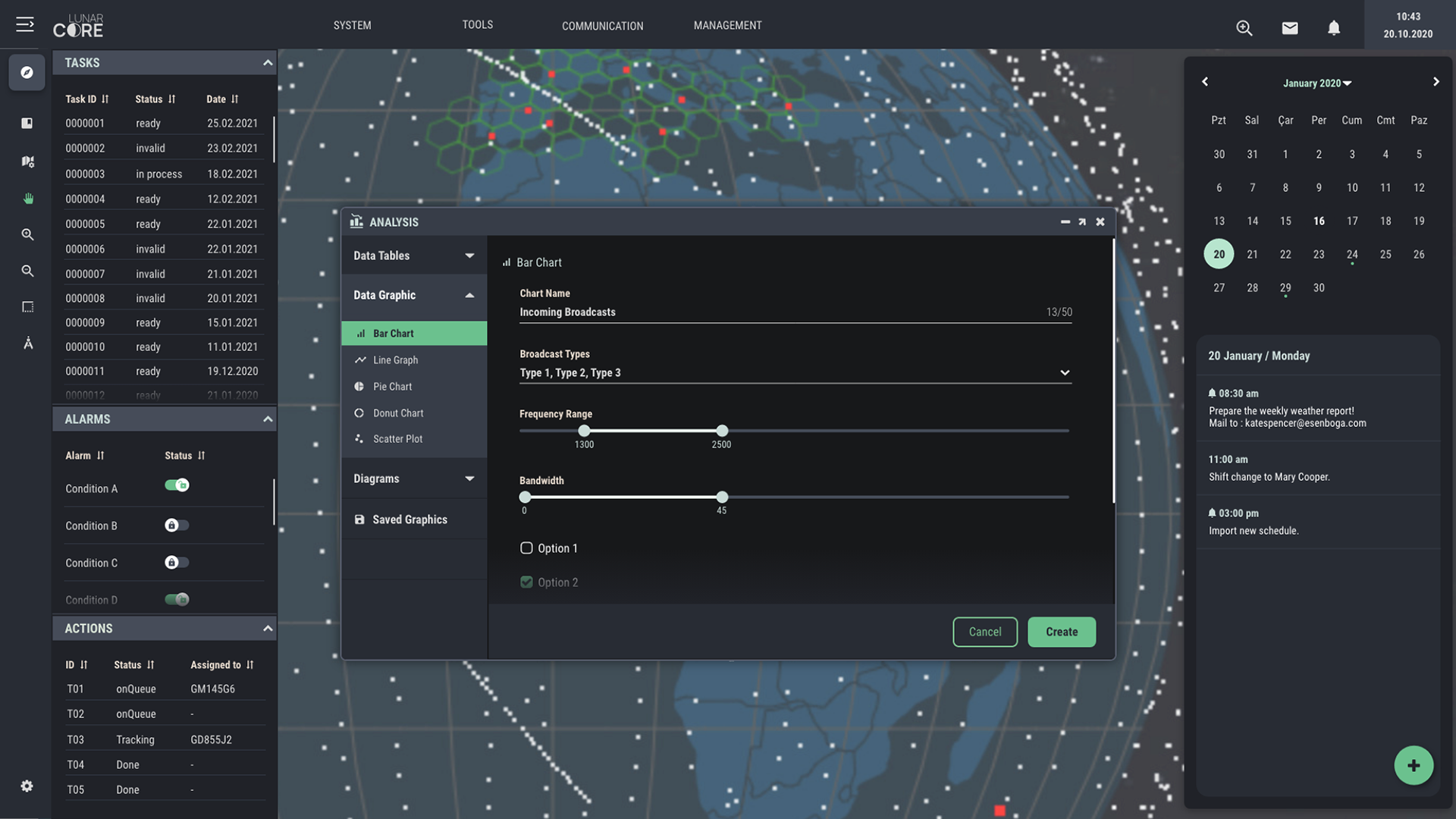Expand the Data Tables section
Screen dimensions: 1456x819
tap(414, 256)
